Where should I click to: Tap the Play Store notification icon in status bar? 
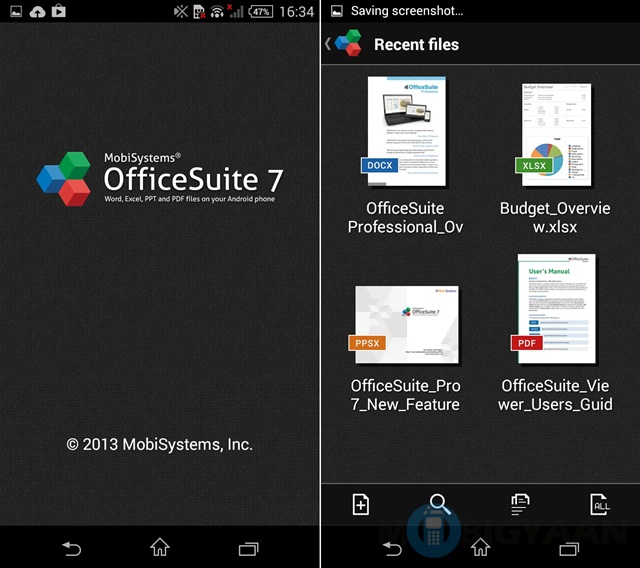[x=59, y=11]
